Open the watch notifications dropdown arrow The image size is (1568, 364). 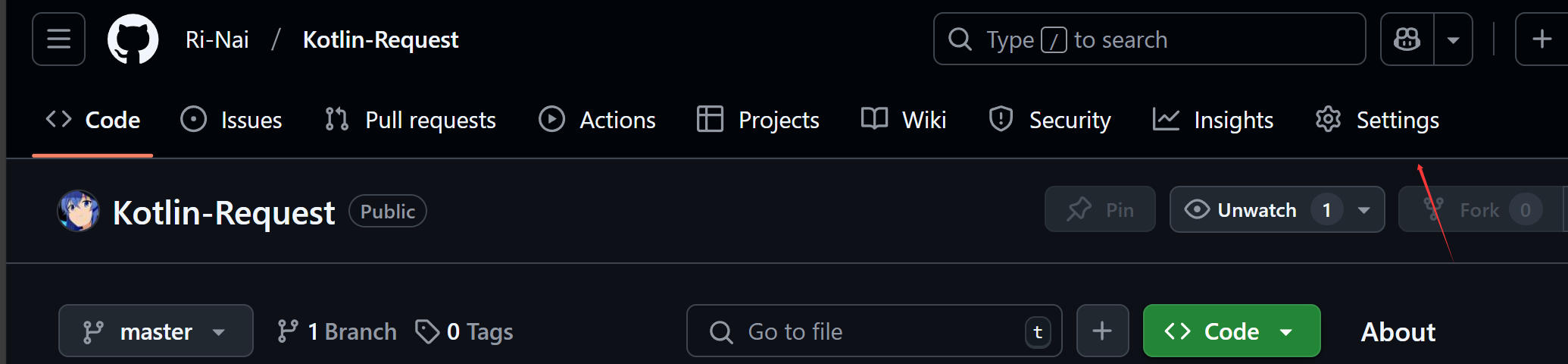(1364, 210)
